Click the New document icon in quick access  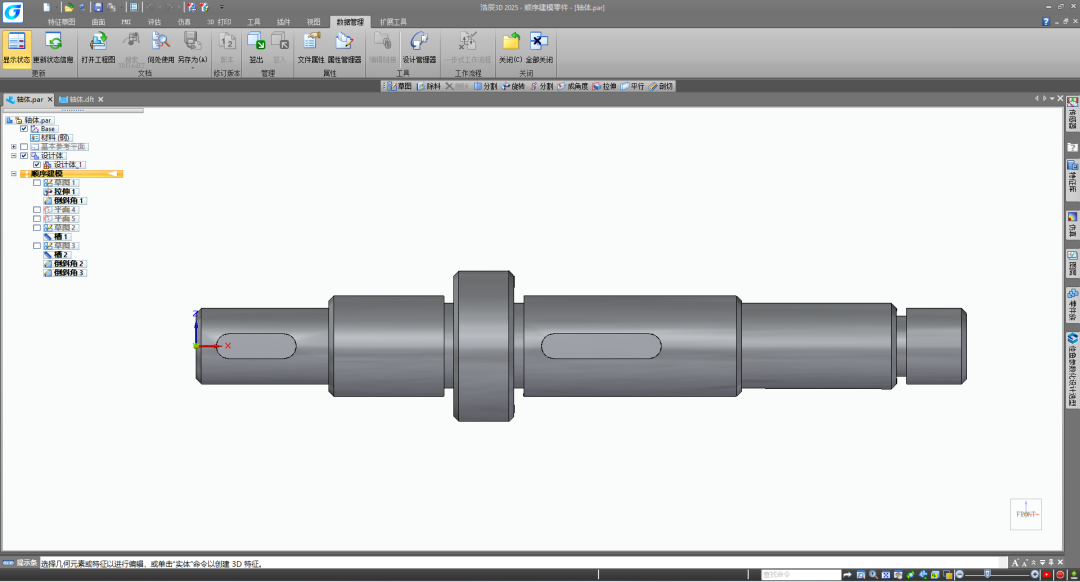coord(46,7)
